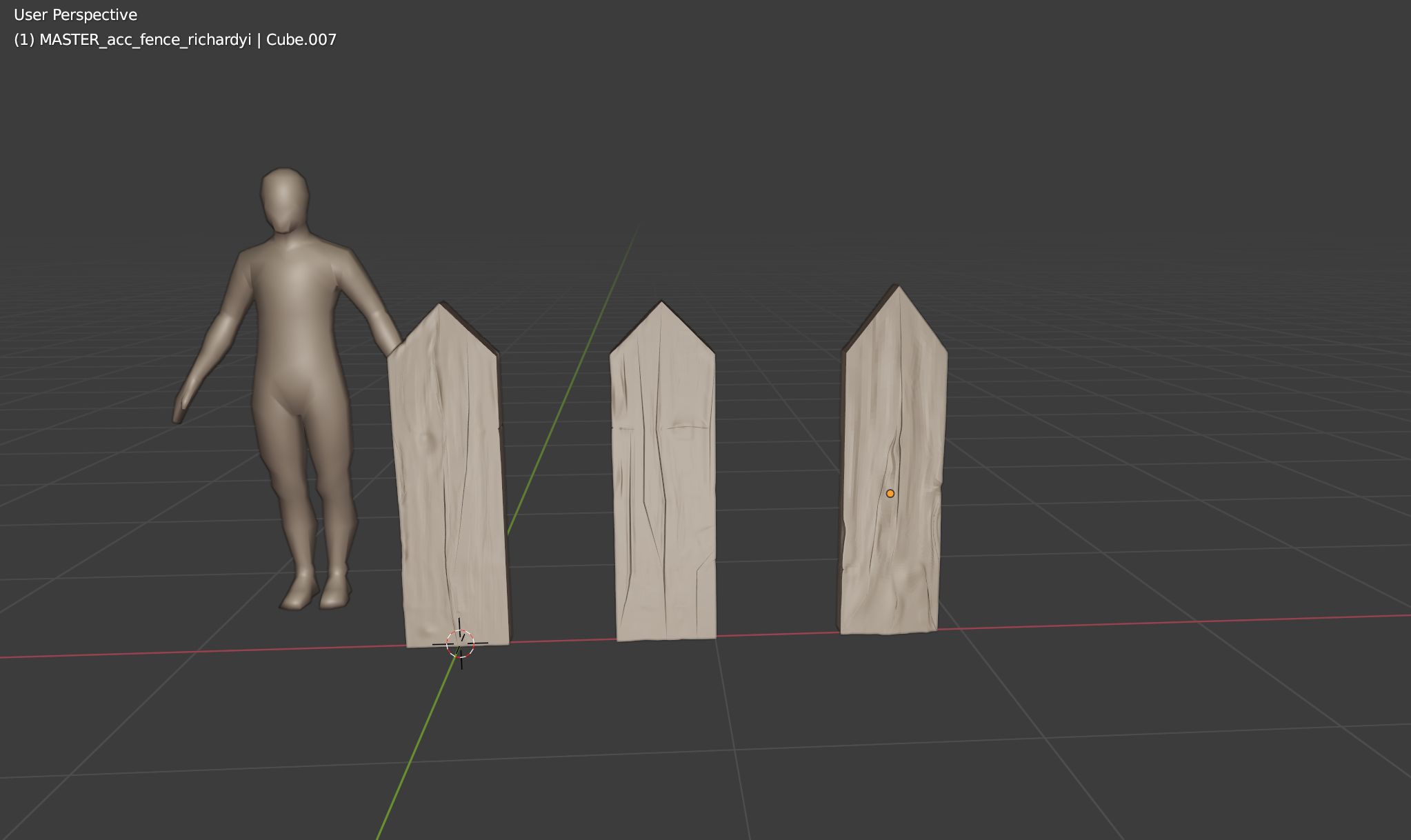Click the 'MASTER_acc_fence_richardyi' collection name text

(145, 39)
